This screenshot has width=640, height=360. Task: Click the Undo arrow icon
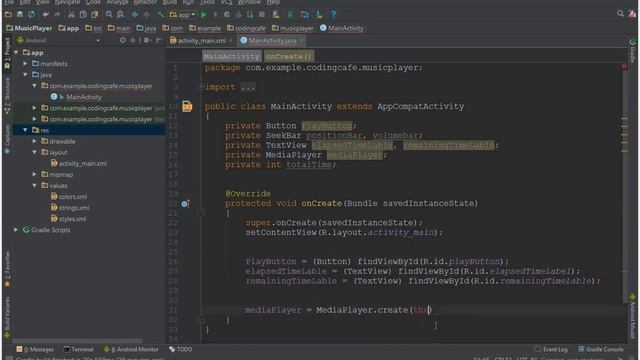[45, 15]
